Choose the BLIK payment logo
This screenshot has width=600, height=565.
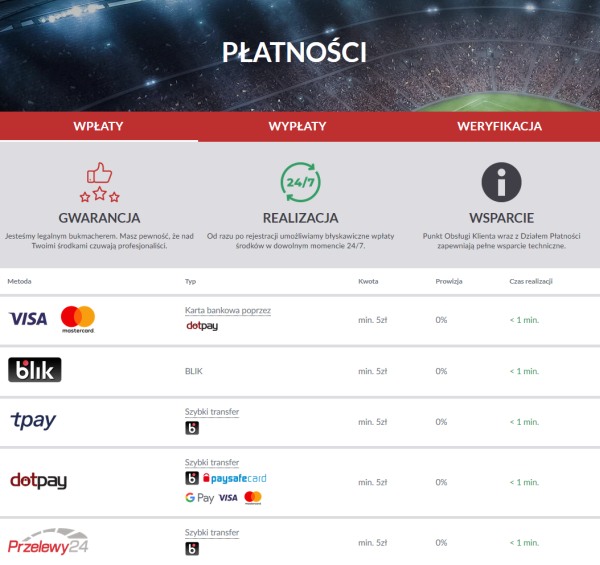point(34,370)
